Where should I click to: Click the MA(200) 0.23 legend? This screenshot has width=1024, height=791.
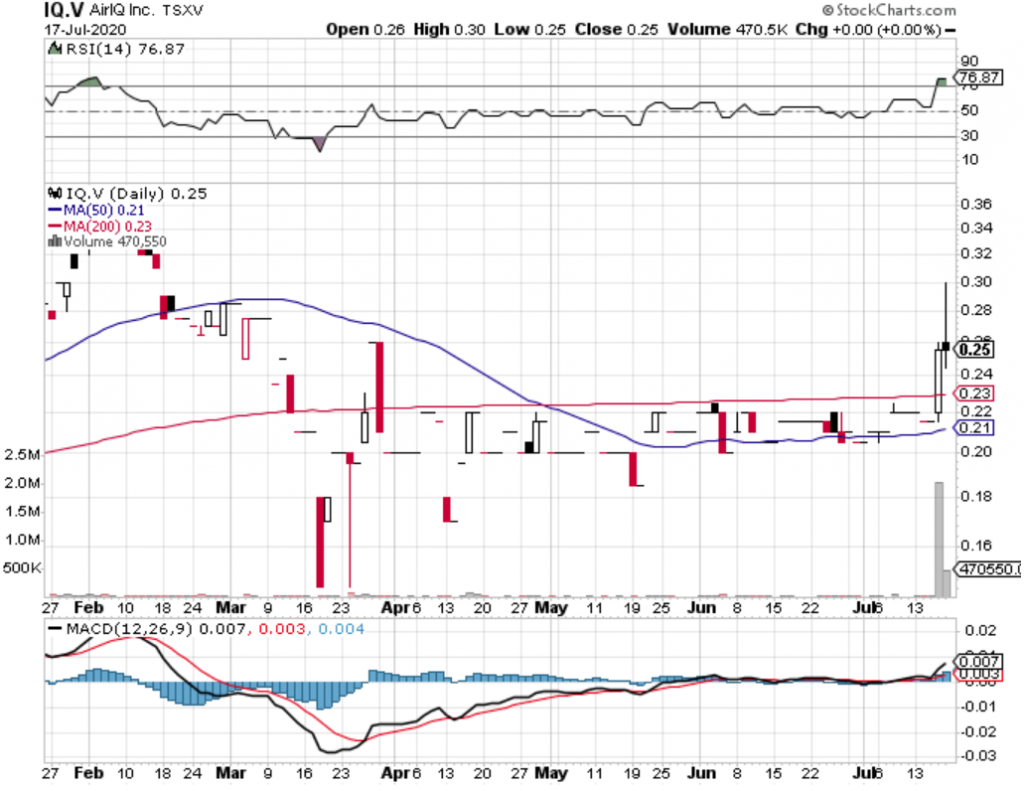(x=99, y=227)
